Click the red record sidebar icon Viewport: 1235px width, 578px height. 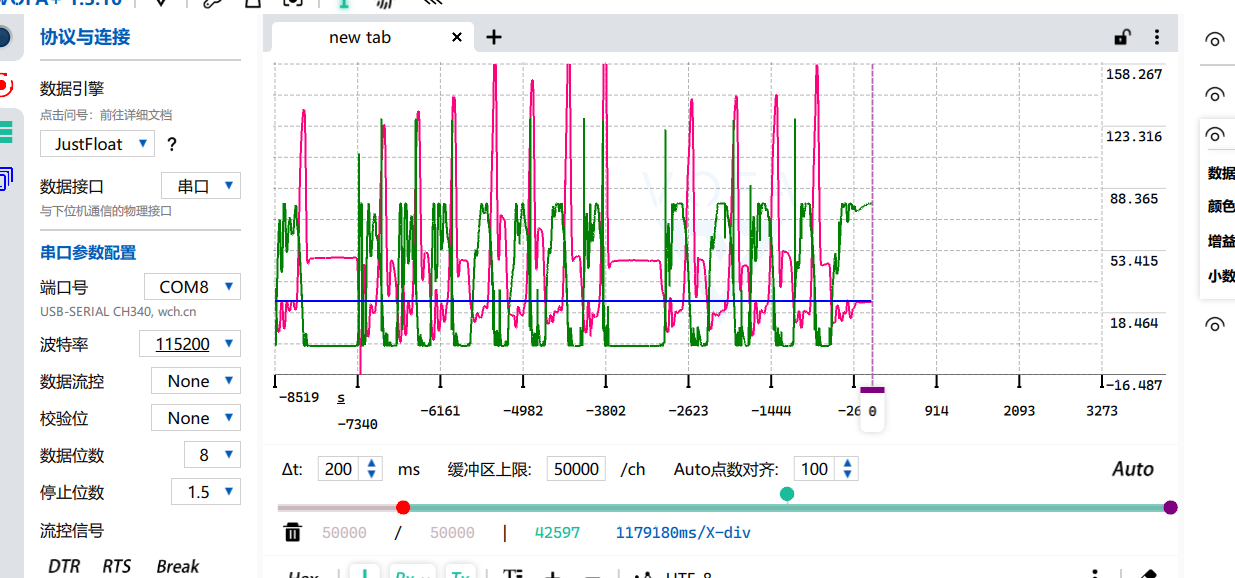(4, 84)
